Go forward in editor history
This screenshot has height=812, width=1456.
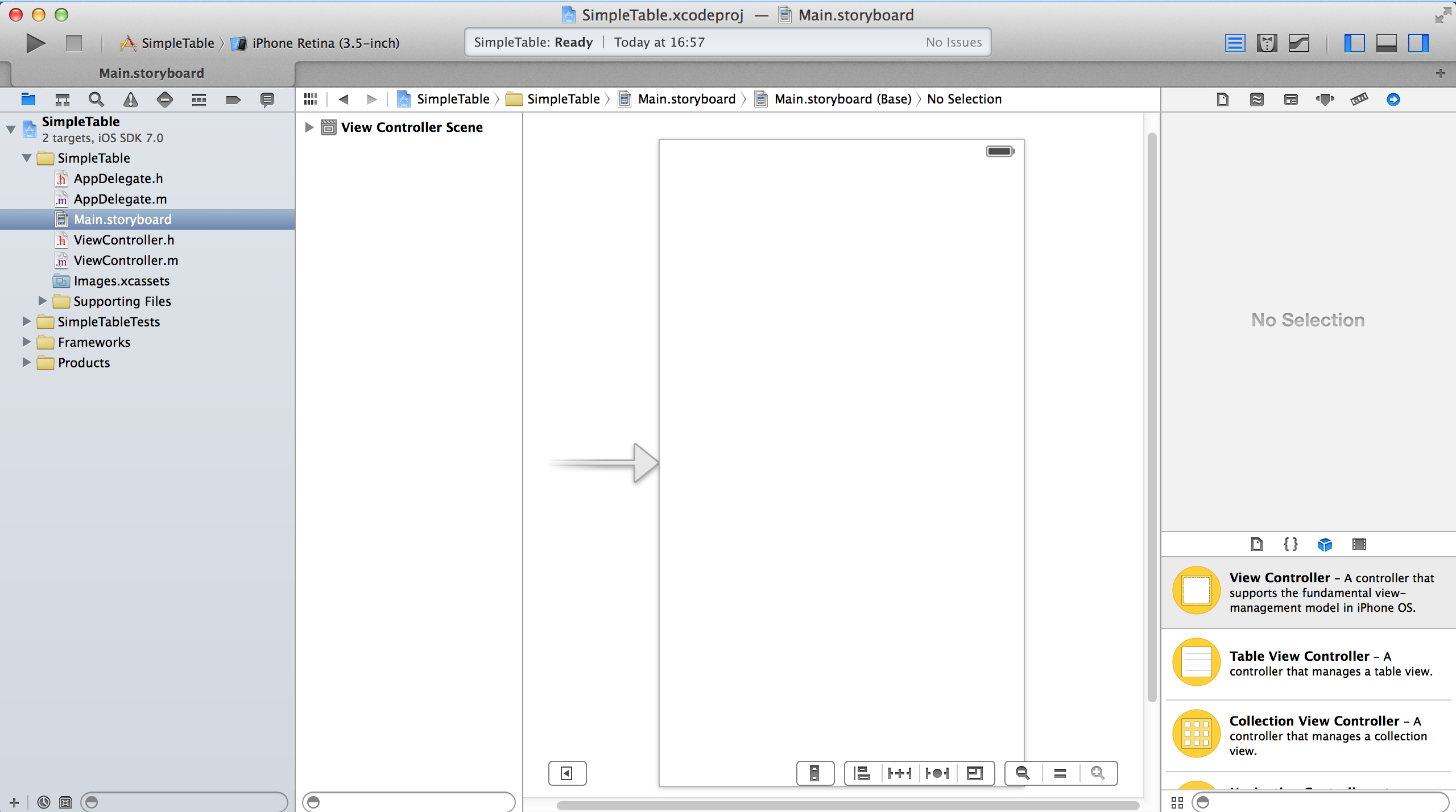pos(371,100)
